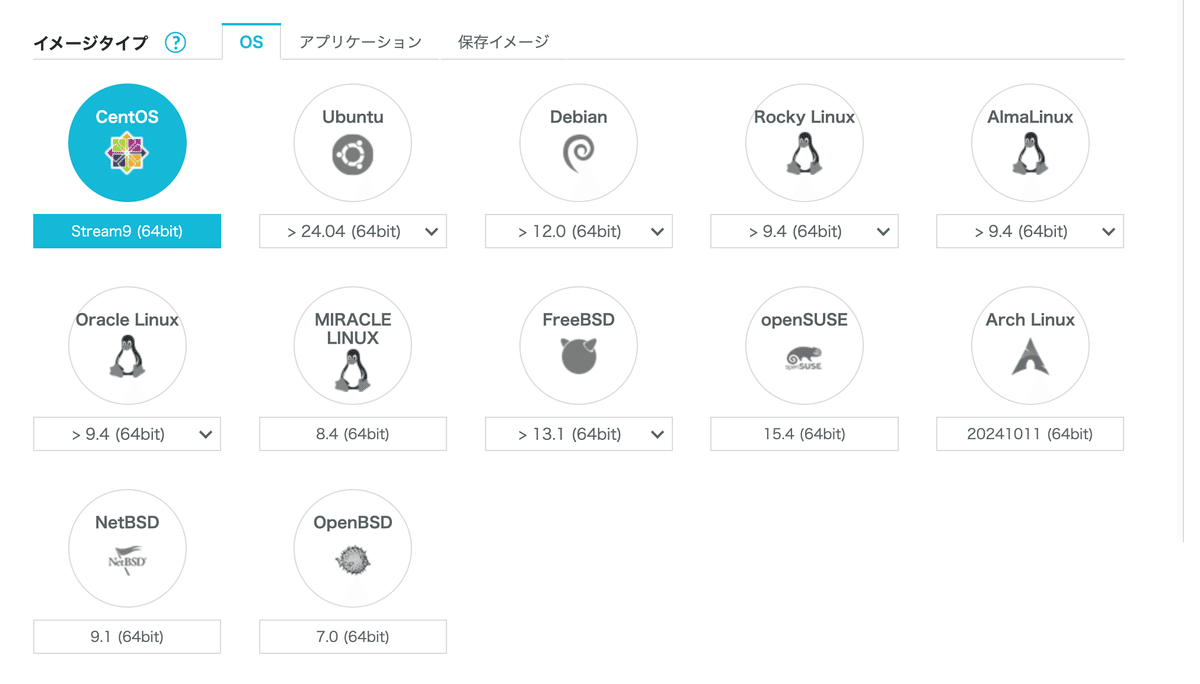Expand AlmaLinux 9.4 version dropdown
This screenshot has height=684, width=1200.
tap(1030, 231)
